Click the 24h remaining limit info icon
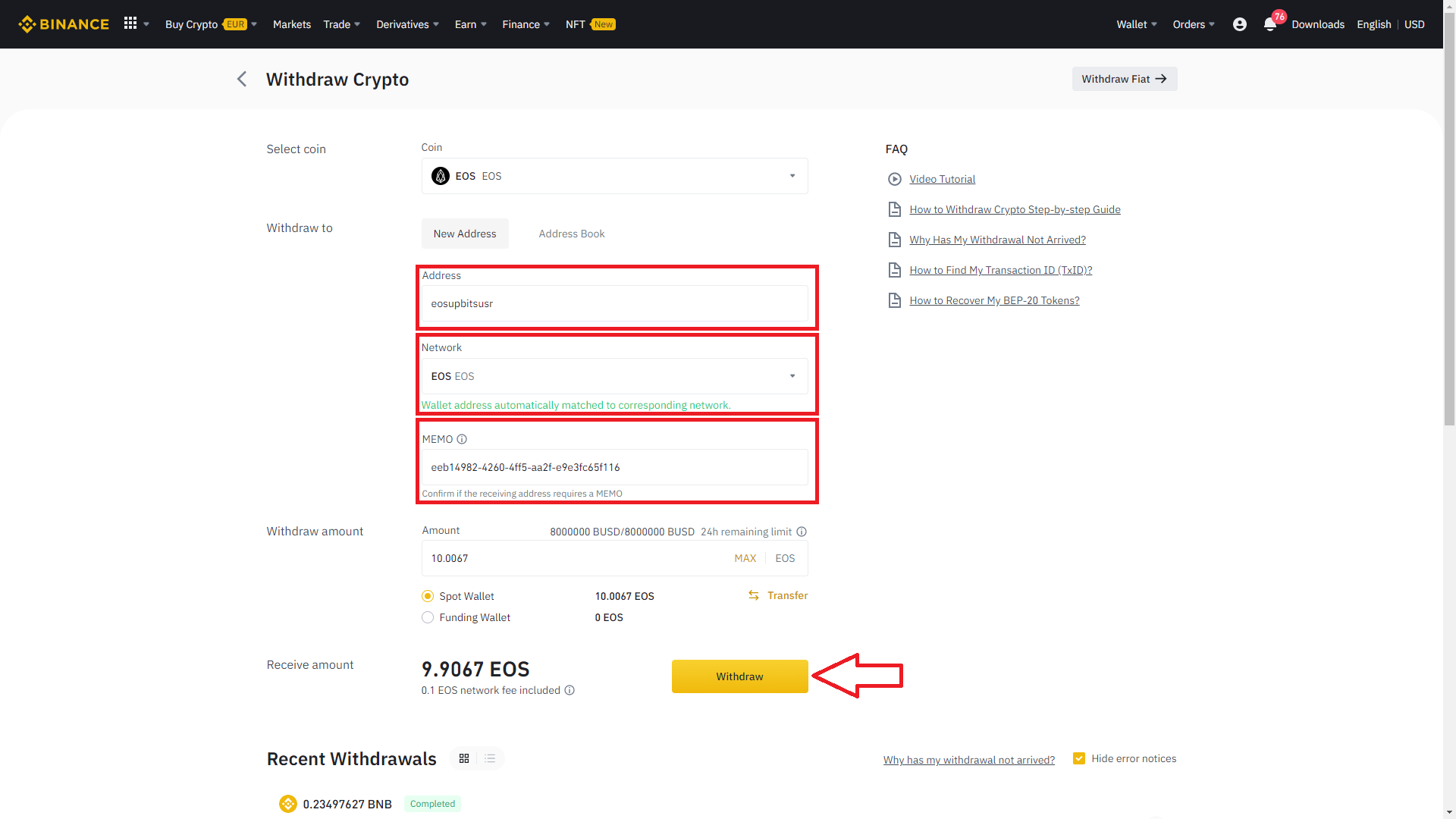The height and width of the screenshot is (819, 1456). click(x=802, y=532)
